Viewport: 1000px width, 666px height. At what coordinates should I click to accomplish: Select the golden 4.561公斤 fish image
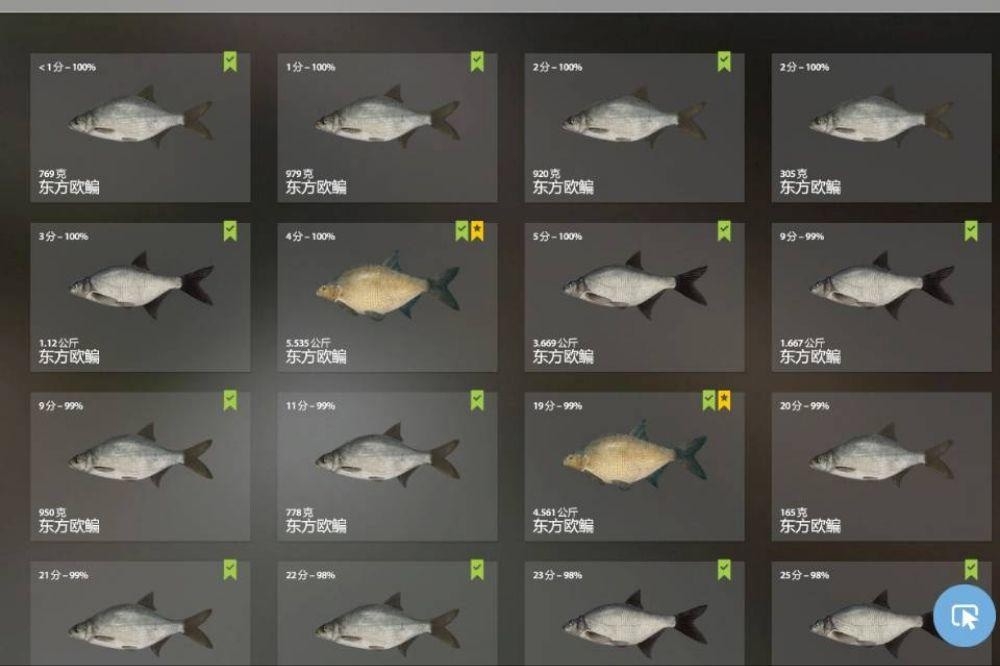pos(635,454)
